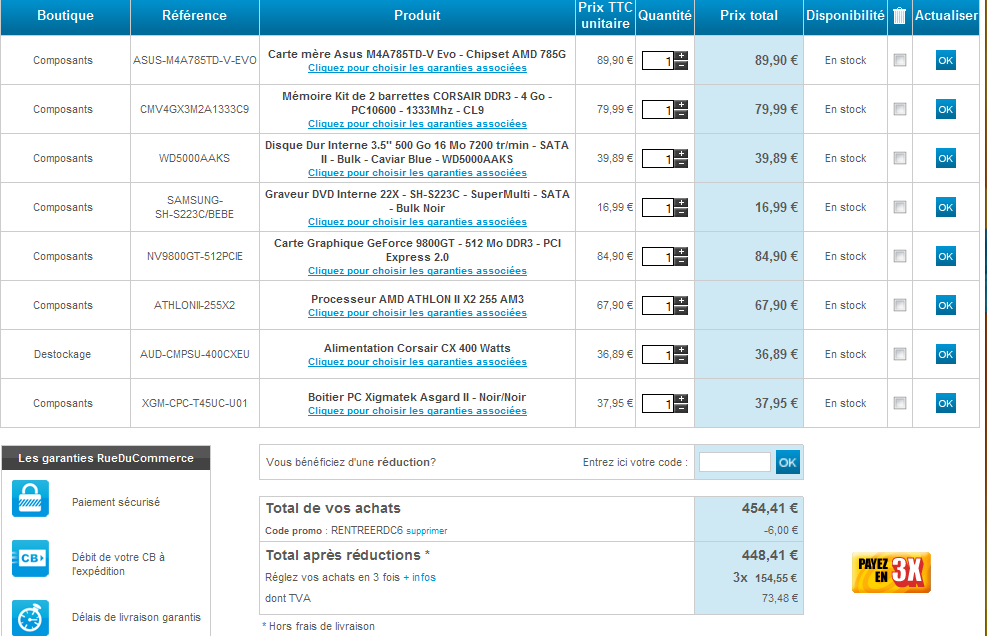Tick the delete checkbox for Corsair memory
The image size is (987, 636).
tap(900, 109)
